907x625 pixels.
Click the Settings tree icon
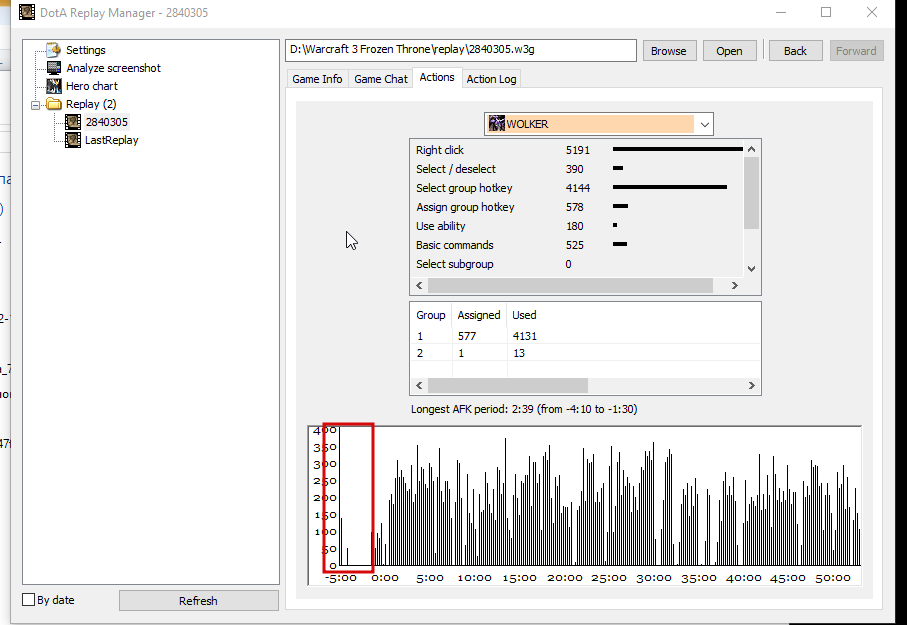54,50
